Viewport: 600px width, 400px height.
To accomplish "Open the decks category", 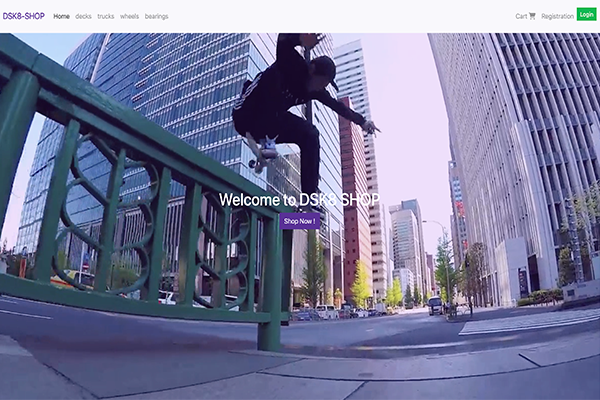I will pyautogui.click(x=83, y=16).
